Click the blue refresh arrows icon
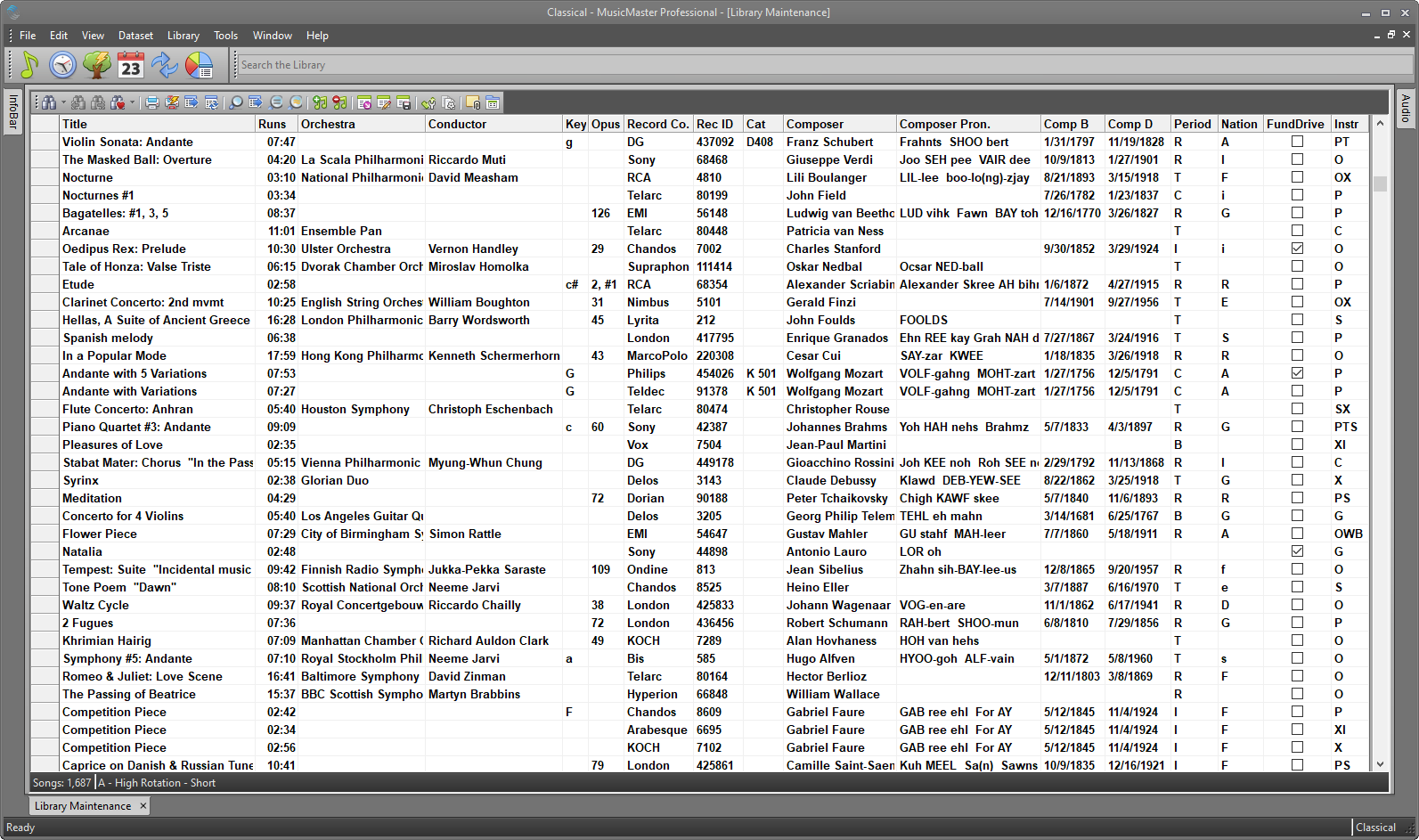 pos(165,65)
